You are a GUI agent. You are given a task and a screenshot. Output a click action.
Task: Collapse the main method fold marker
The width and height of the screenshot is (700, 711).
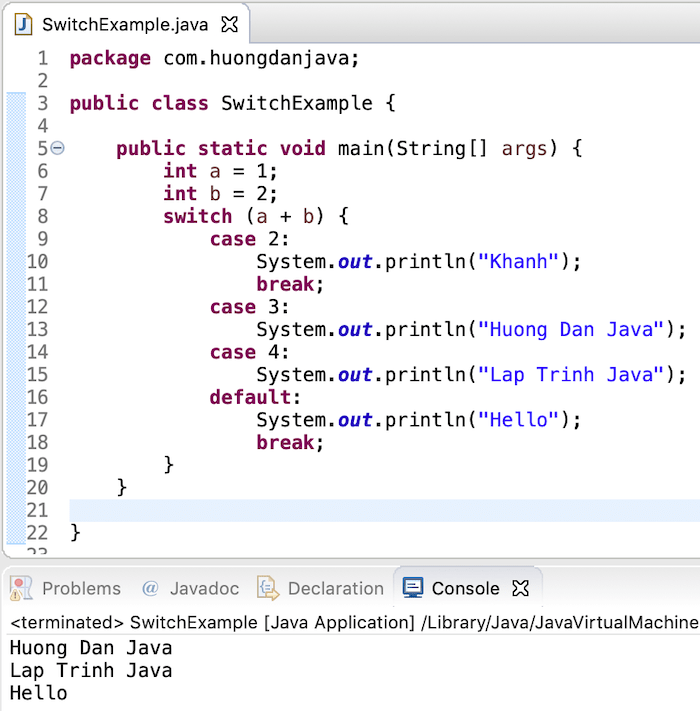point(58,148)
